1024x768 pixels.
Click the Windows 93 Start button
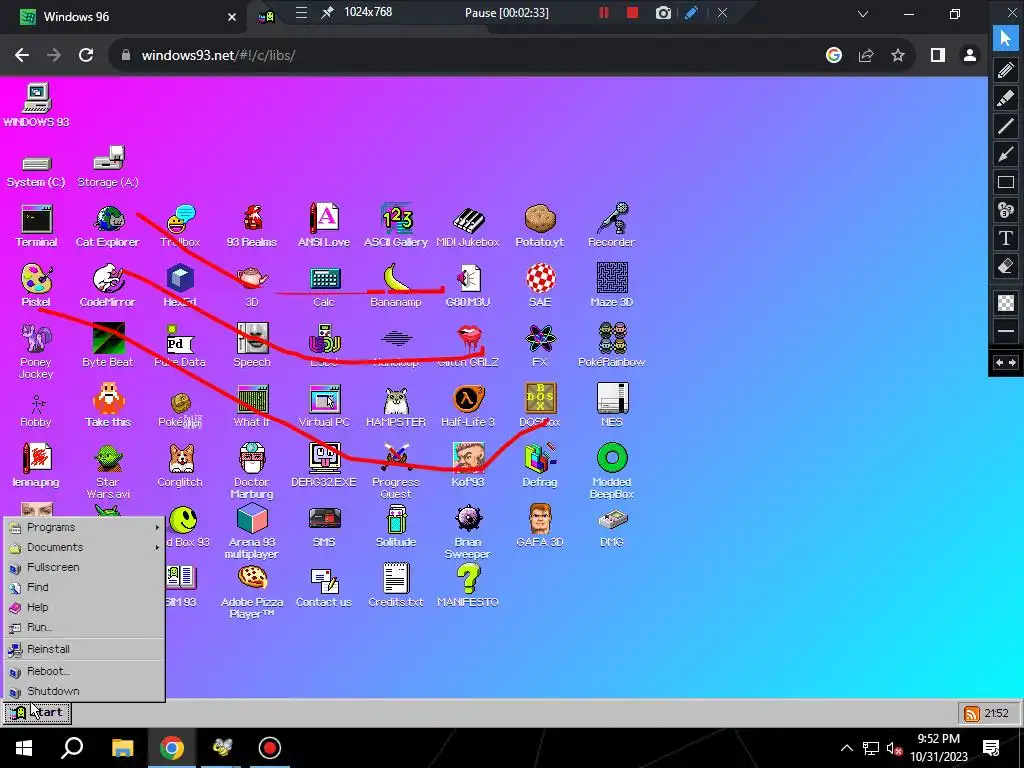[37, 712]
